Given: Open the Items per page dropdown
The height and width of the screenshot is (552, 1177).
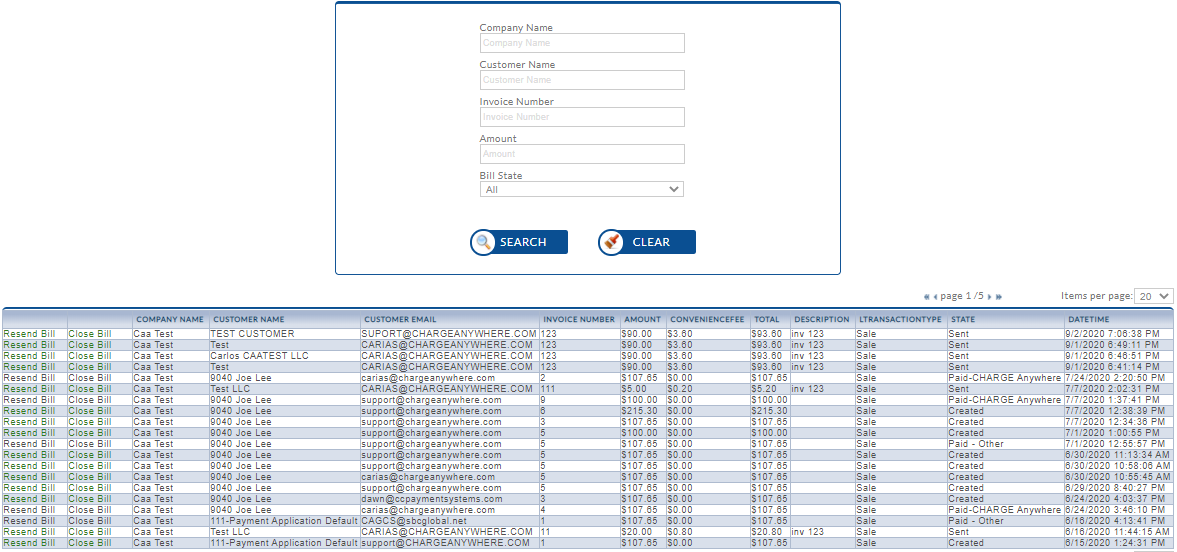Looking at the screenshot, I should tap(1153, 296).
